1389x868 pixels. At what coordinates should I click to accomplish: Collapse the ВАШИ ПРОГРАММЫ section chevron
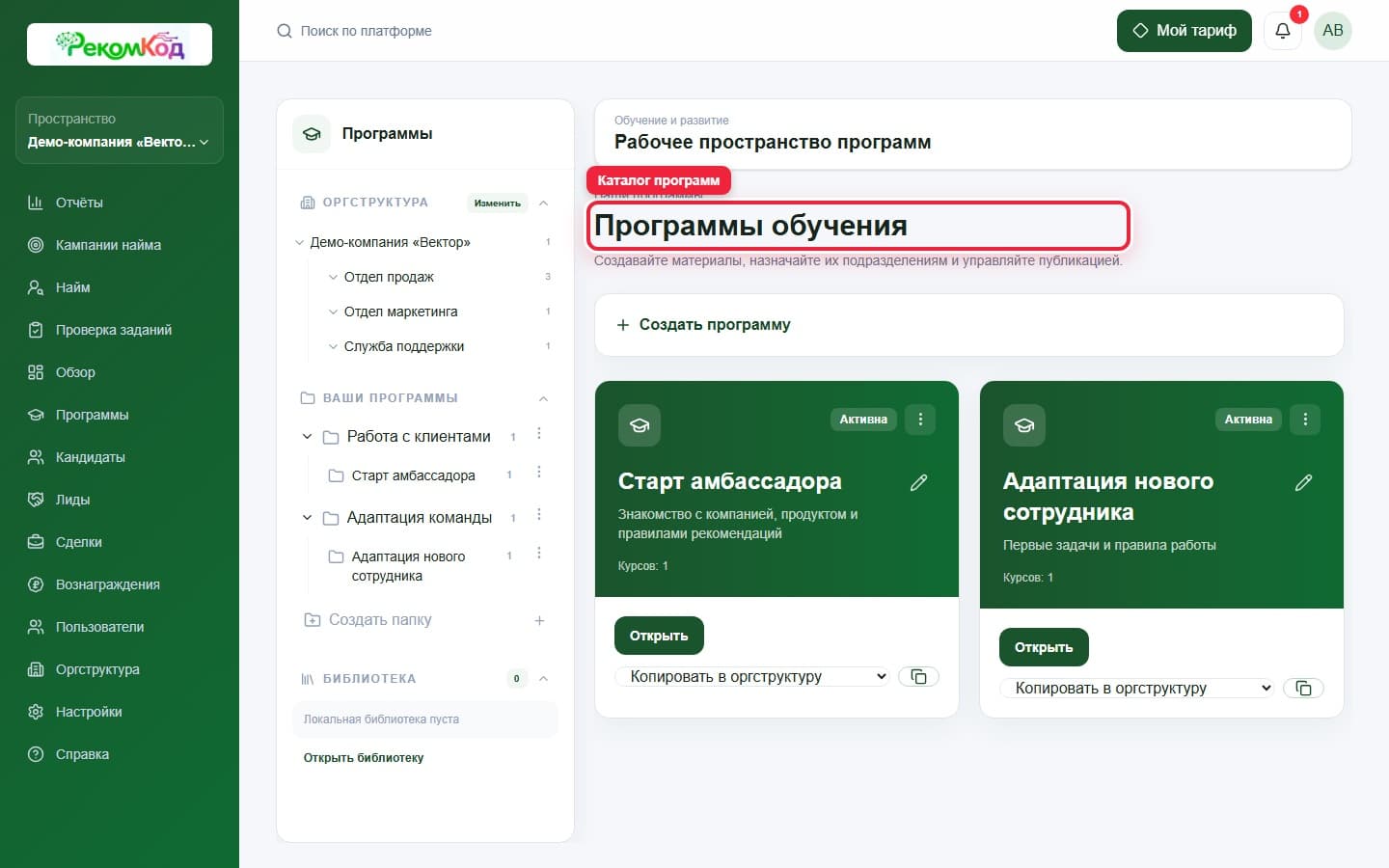[543, 398]
